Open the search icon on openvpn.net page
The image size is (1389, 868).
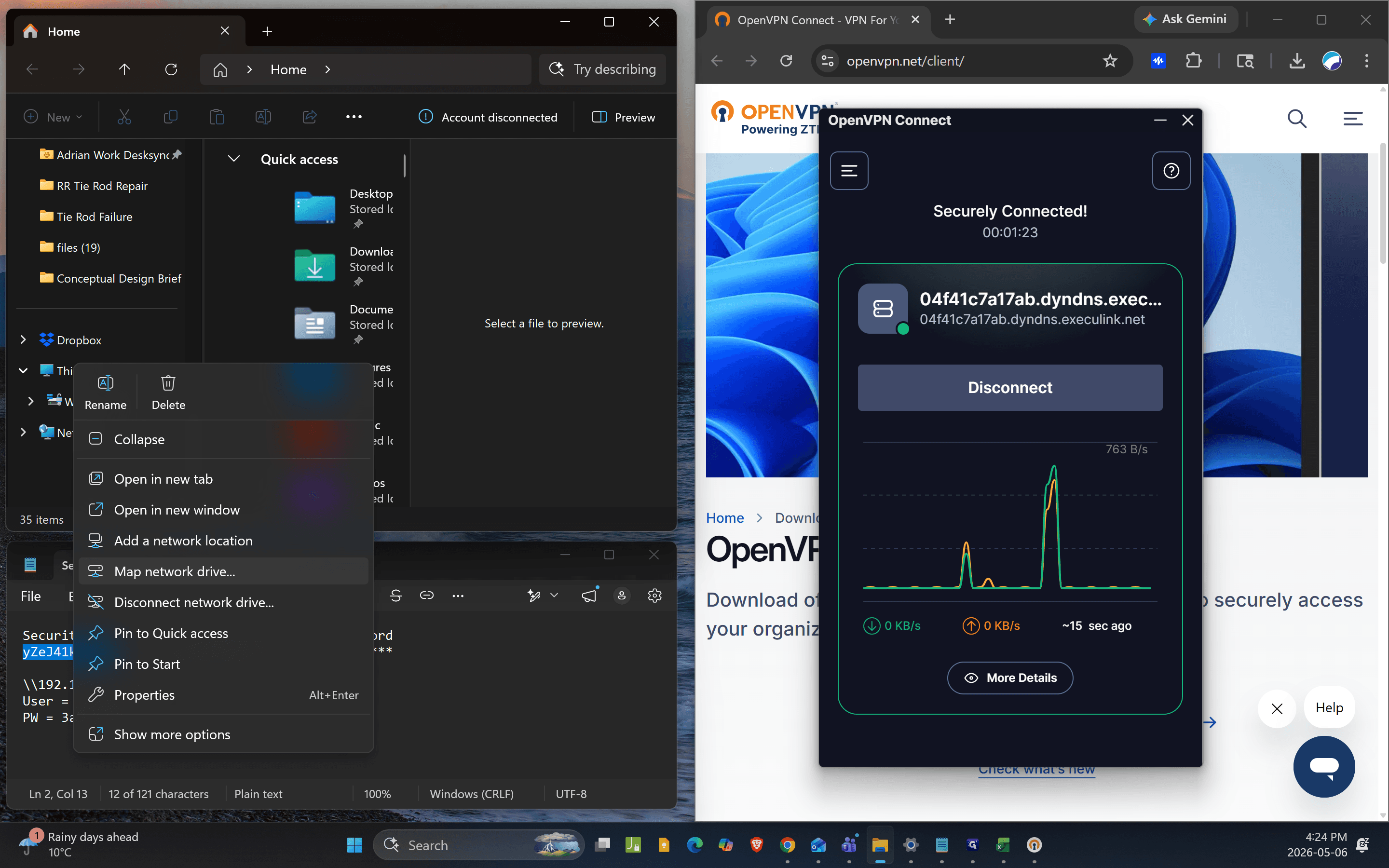(1297, 118)
